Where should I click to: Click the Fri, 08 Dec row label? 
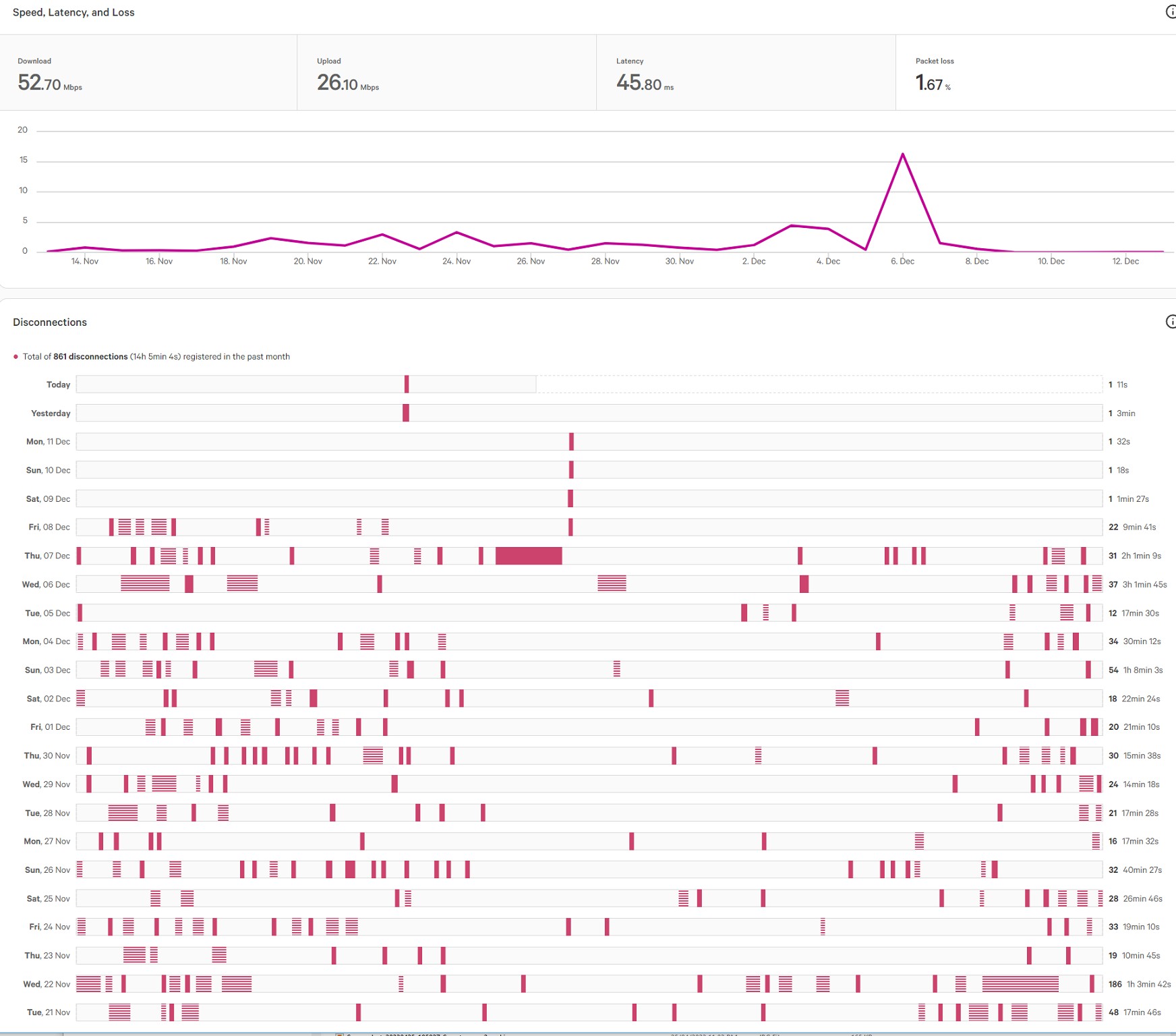tap(49, 527)
